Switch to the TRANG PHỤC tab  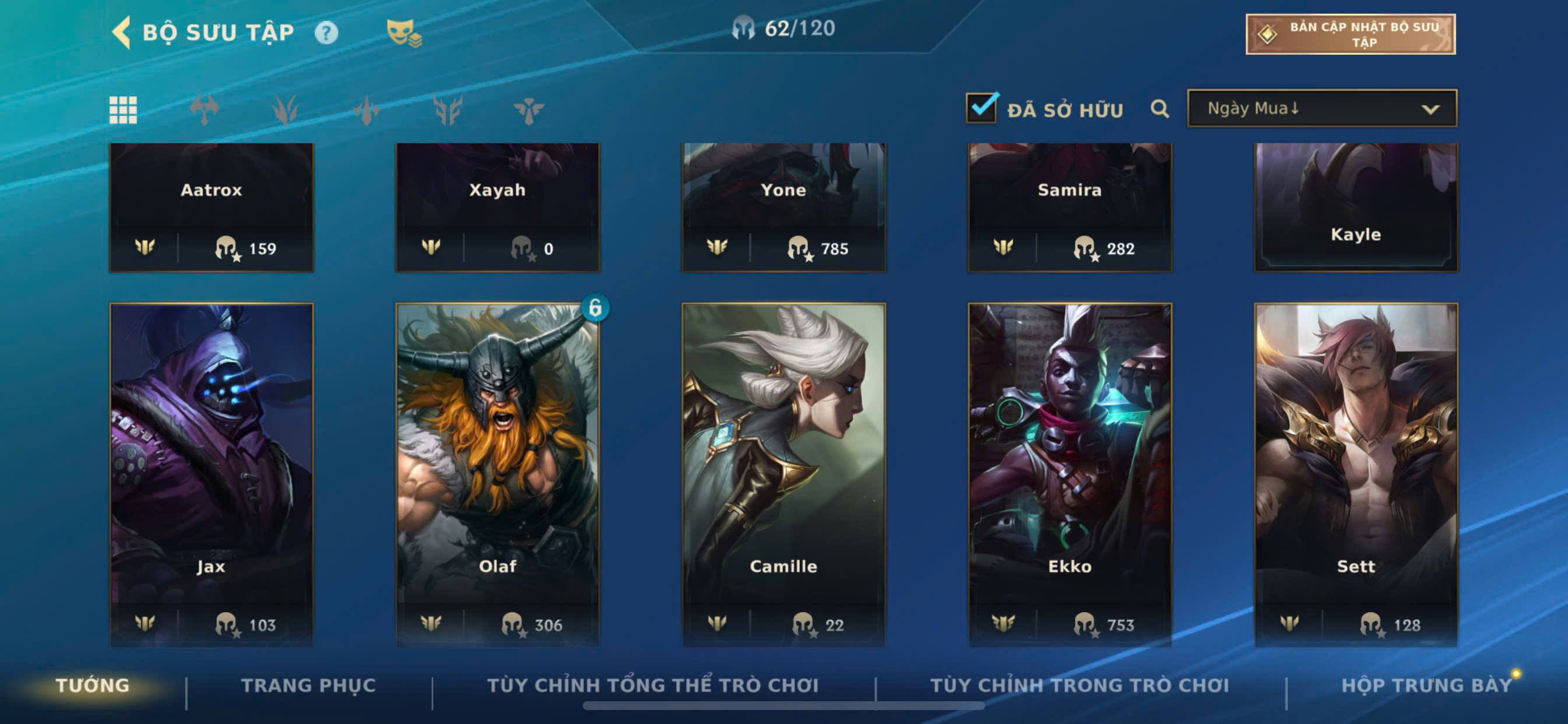(x=309, y=686)
